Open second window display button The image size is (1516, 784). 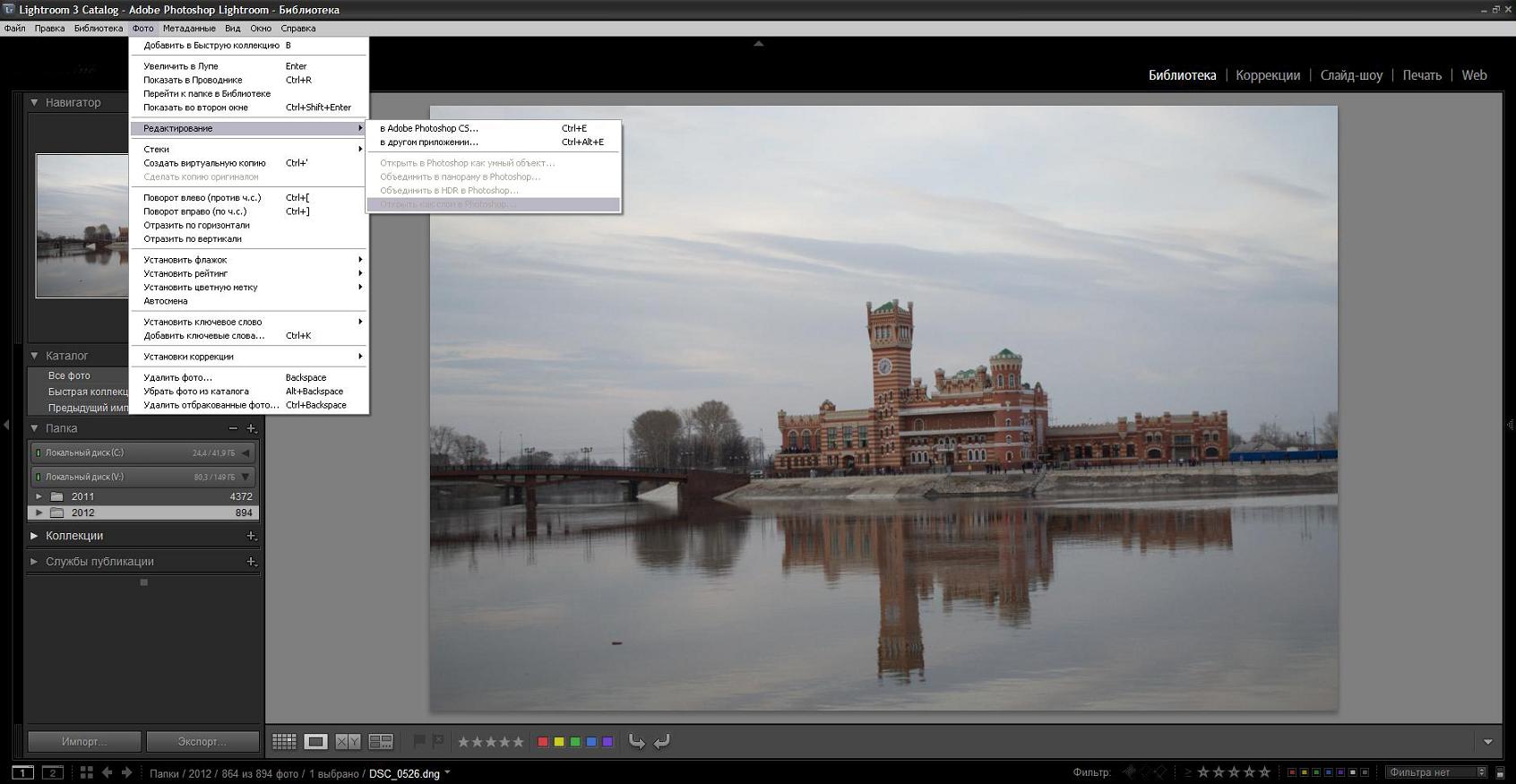pyautogui.click(x=53, y=772)
